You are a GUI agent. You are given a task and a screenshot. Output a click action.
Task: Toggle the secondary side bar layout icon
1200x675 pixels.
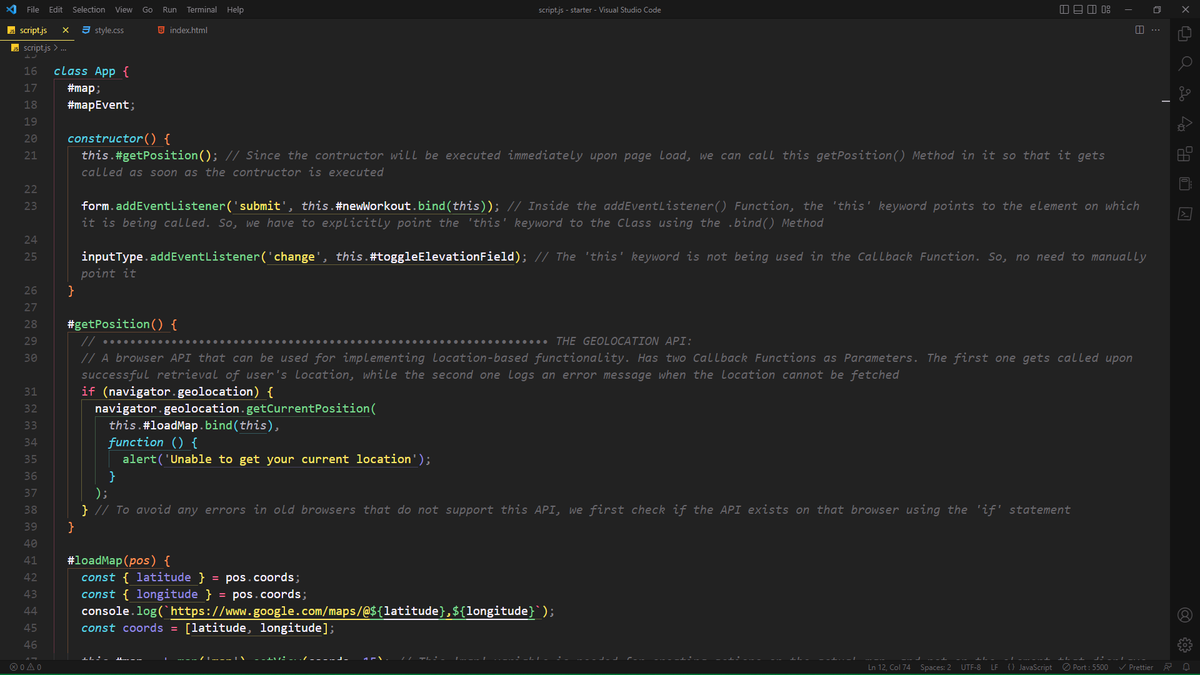[1092, 10]
